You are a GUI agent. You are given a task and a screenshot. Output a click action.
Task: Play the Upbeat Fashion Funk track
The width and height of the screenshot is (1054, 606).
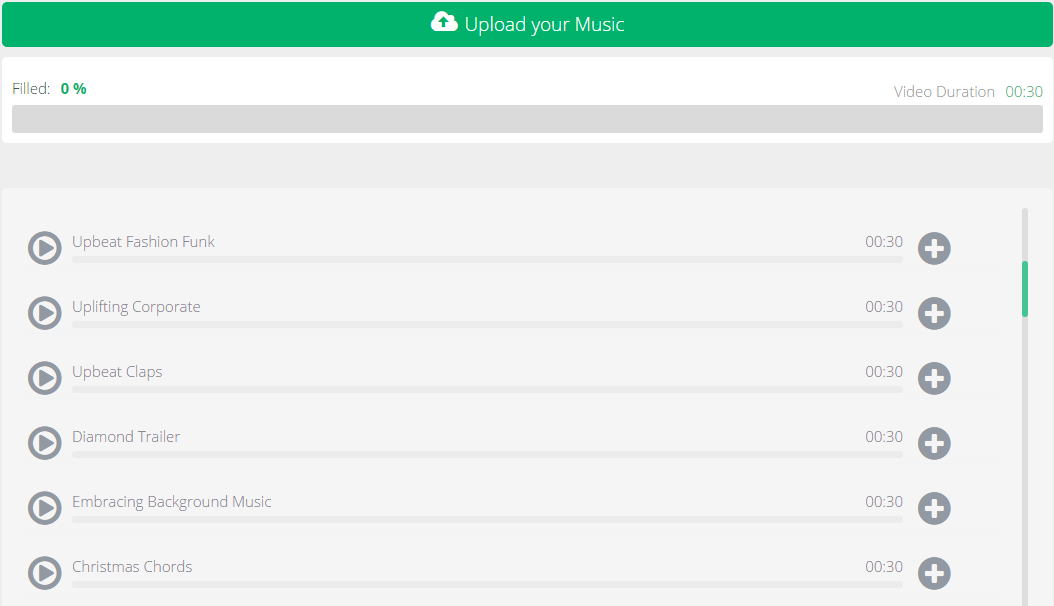click(x=45, y=248)
